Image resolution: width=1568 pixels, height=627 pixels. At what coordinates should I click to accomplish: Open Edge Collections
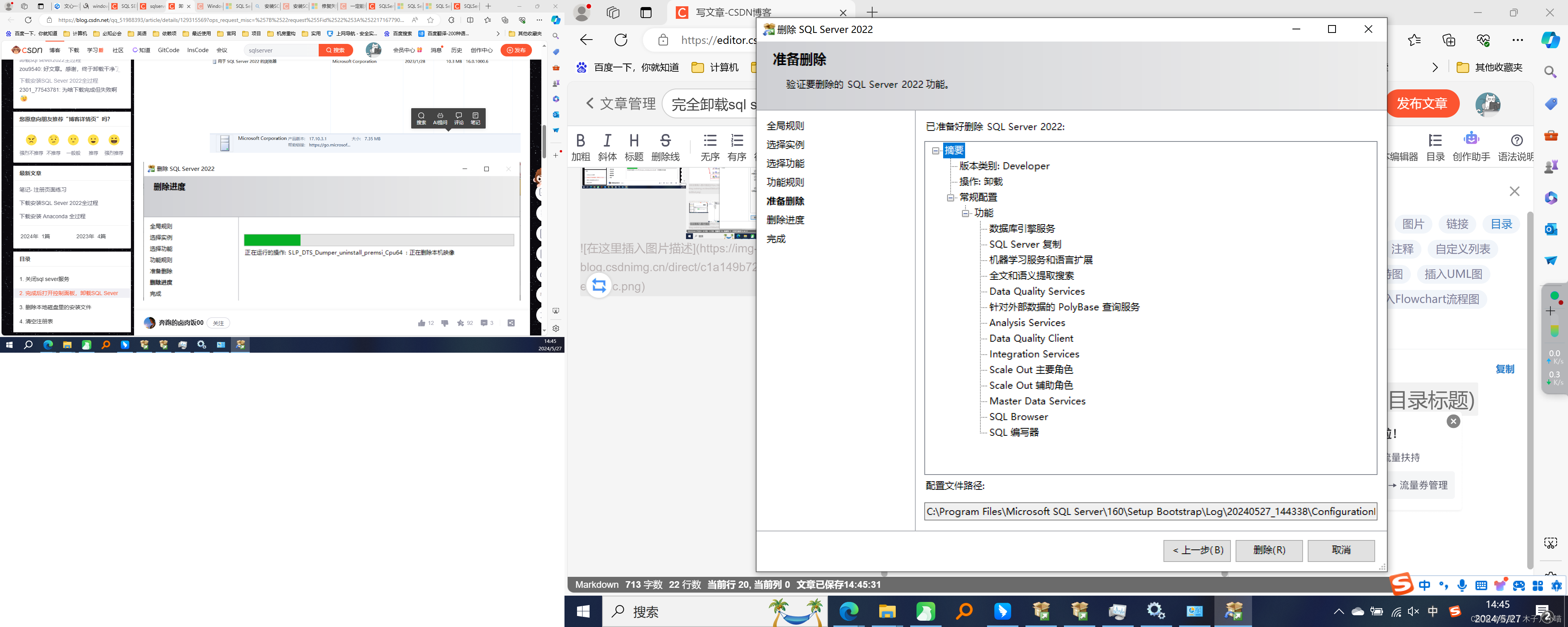coord(1449,40)
